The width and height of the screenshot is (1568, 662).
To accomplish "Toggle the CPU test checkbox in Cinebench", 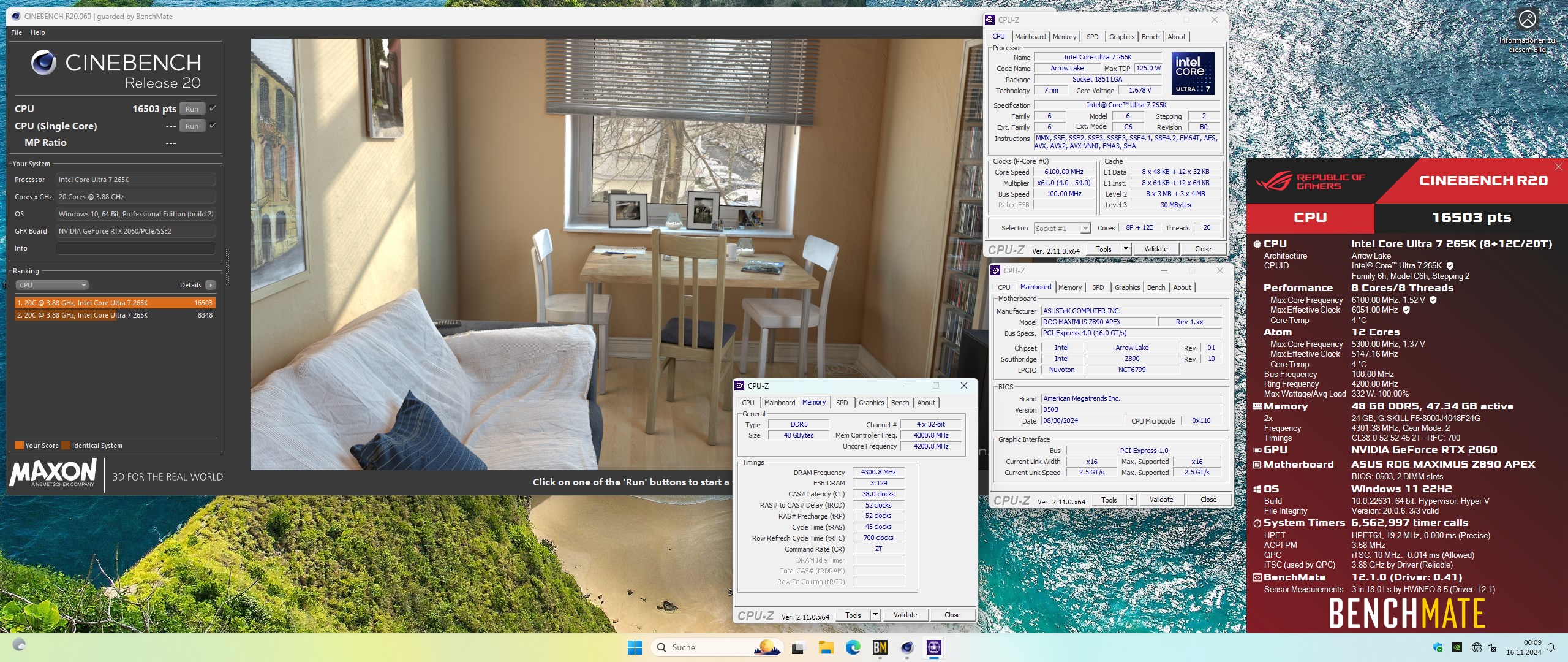I will (x=213, y=108).
